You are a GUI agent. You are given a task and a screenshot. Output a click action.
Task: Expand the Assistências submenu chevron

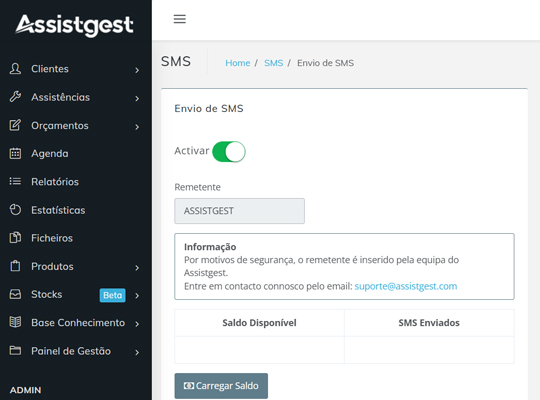pyautogui.click(x=137, y=99)
